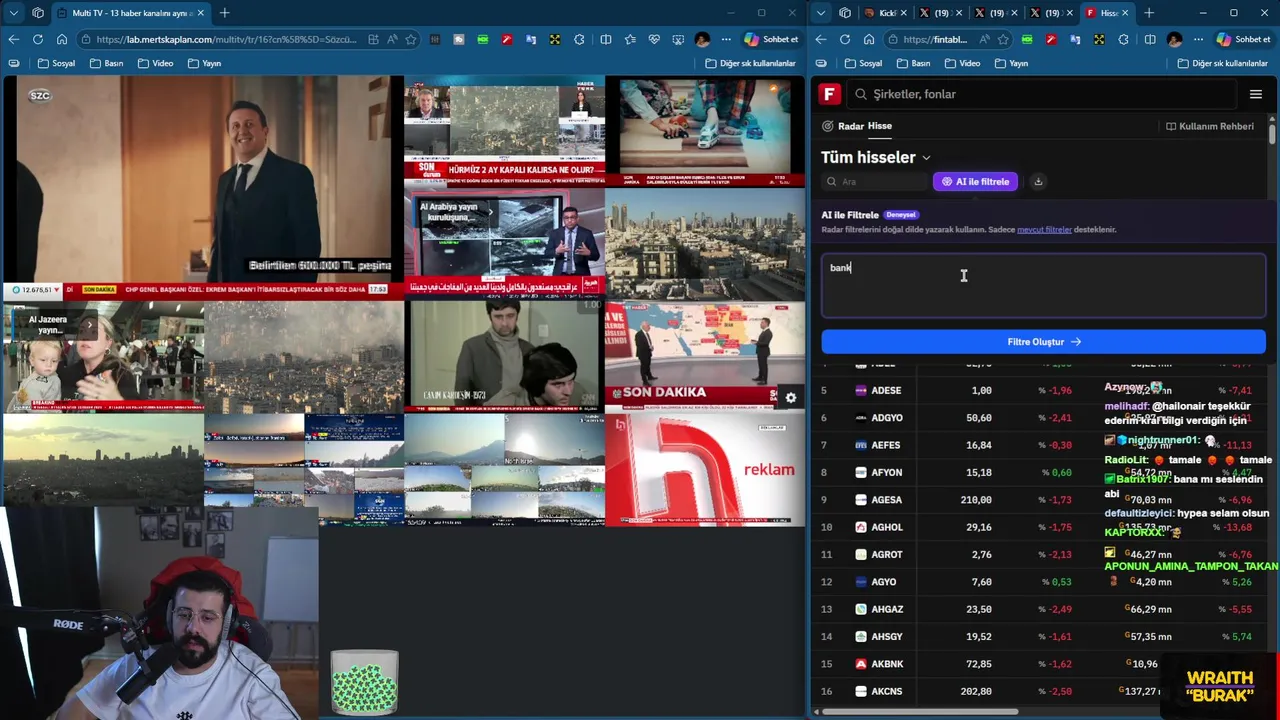Open Workspaces icon in the left window tab bar

pyautogui.click(x=38, y=13)
